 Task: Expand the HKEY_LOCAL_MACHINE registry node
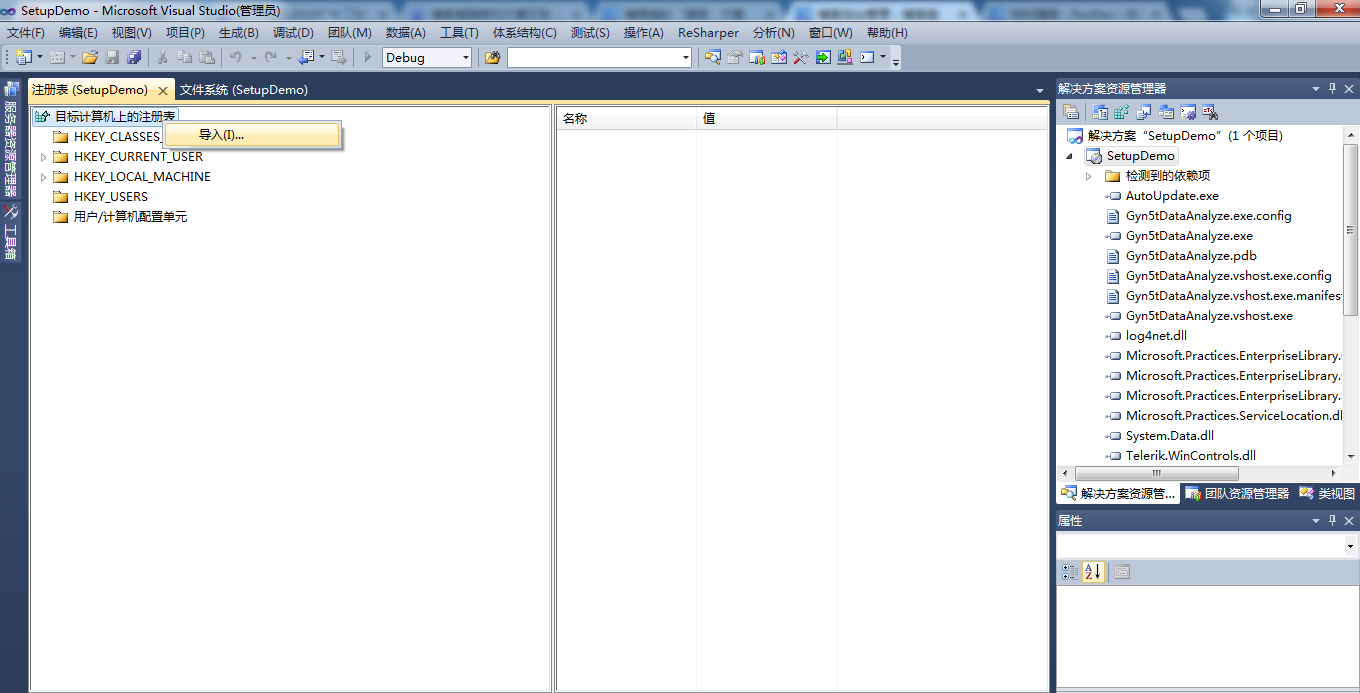point(43,177)
